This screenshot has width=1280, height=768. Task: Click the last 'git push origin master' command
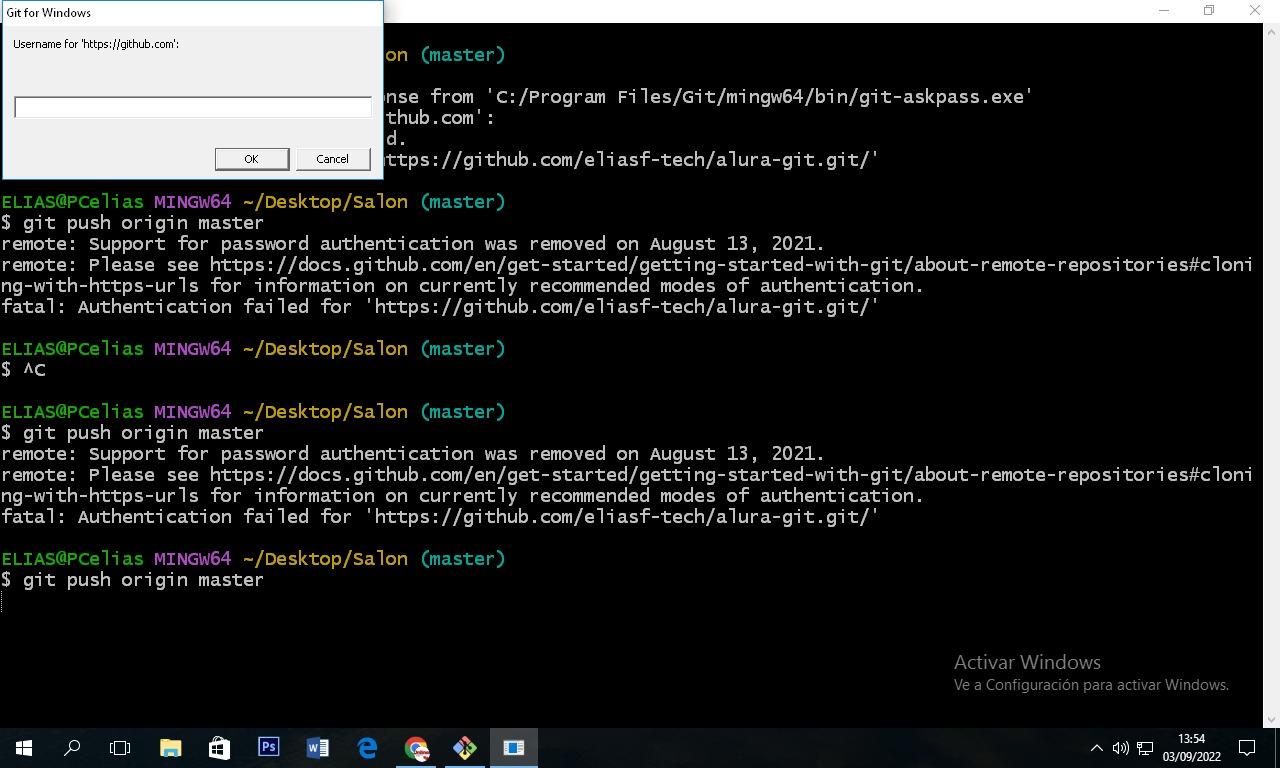click(143, 580)
